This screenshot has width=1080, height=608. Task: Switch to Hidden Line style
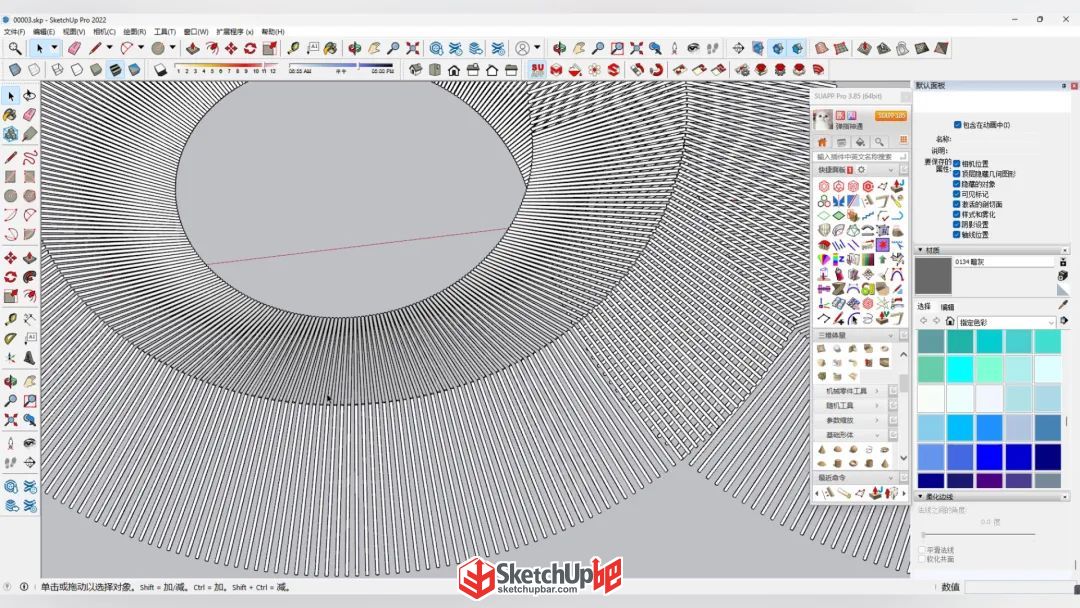76,70
